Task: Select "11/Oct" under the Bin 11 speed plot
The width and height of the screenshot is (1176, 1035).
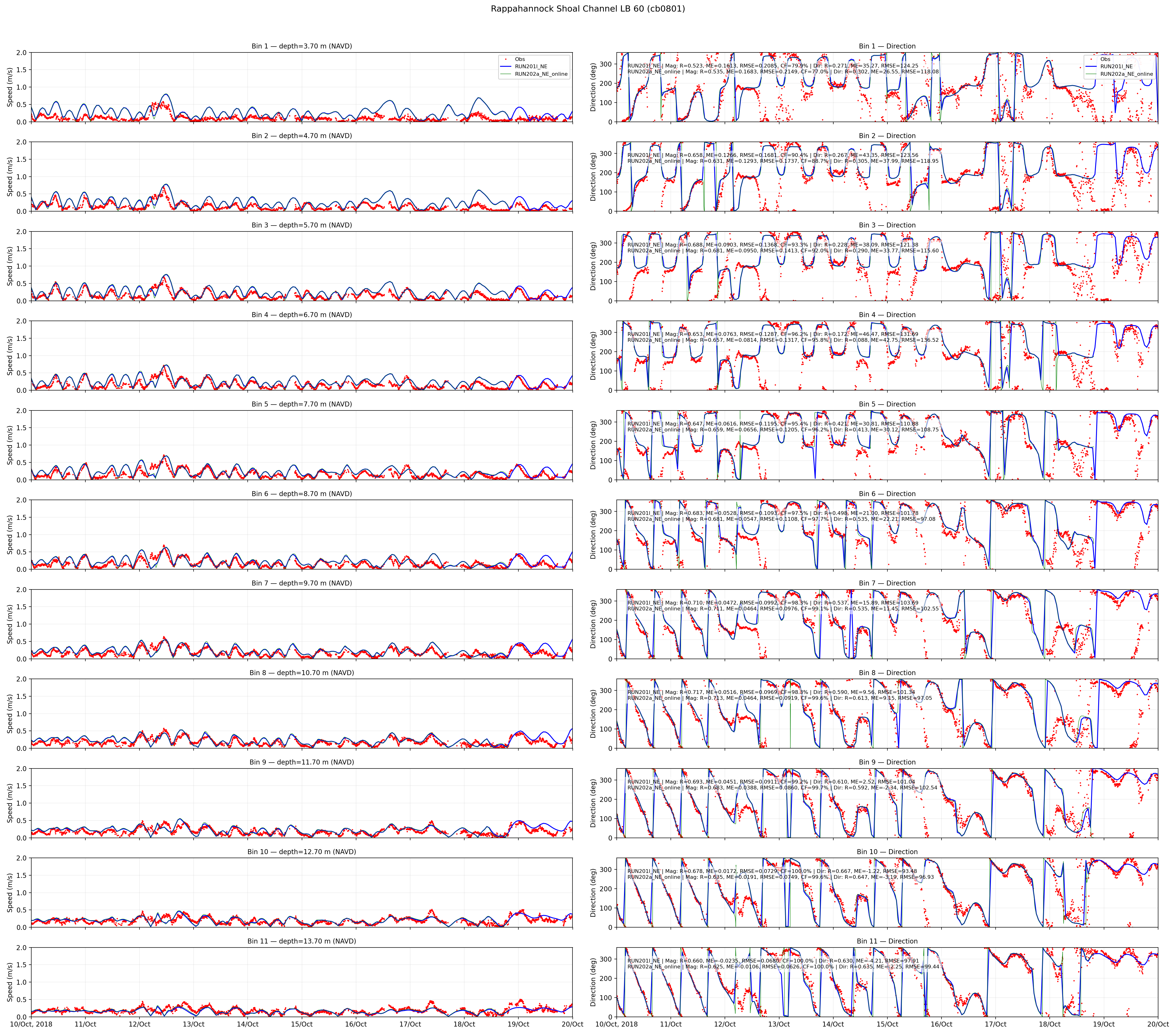Action: (x=85, y=1025)
